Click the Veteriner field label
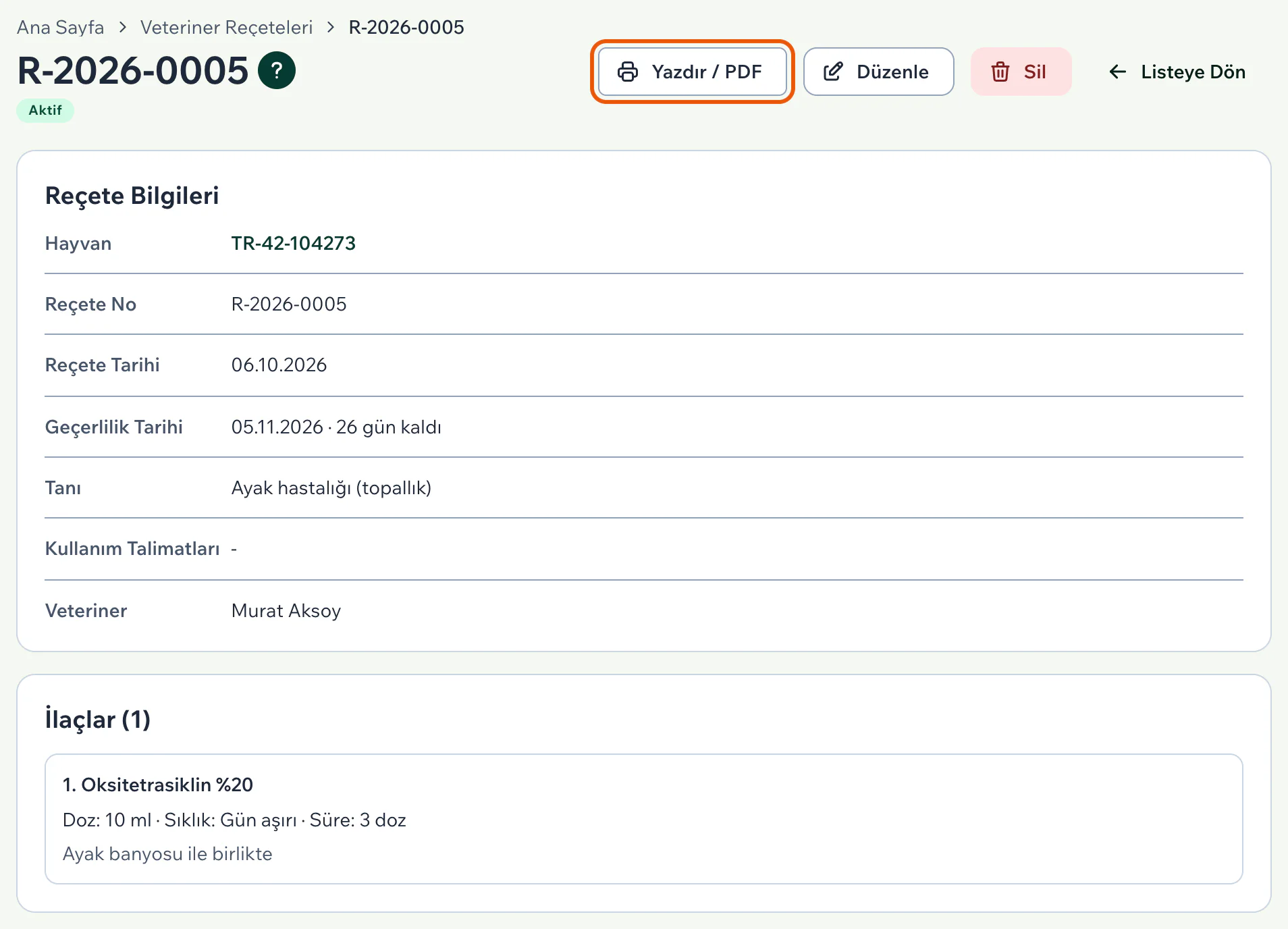Screen dimensions: 1288x929 [86, 610]
